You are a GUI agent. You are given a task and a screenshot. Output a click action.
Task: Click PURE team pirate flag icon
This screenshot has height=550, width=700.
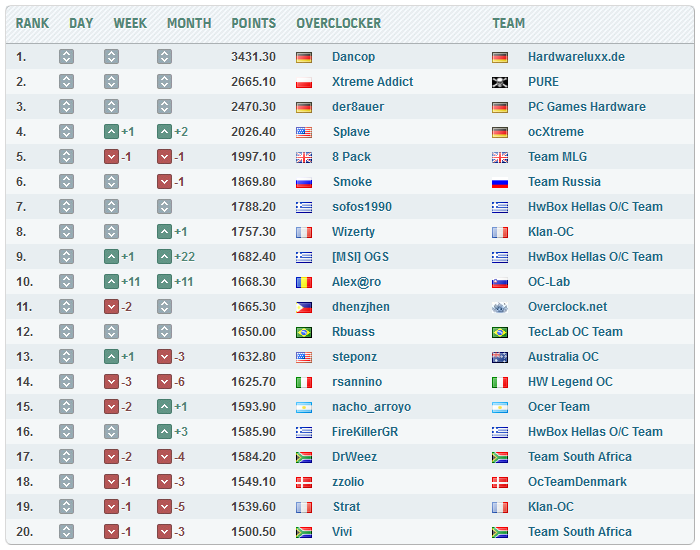500,82
